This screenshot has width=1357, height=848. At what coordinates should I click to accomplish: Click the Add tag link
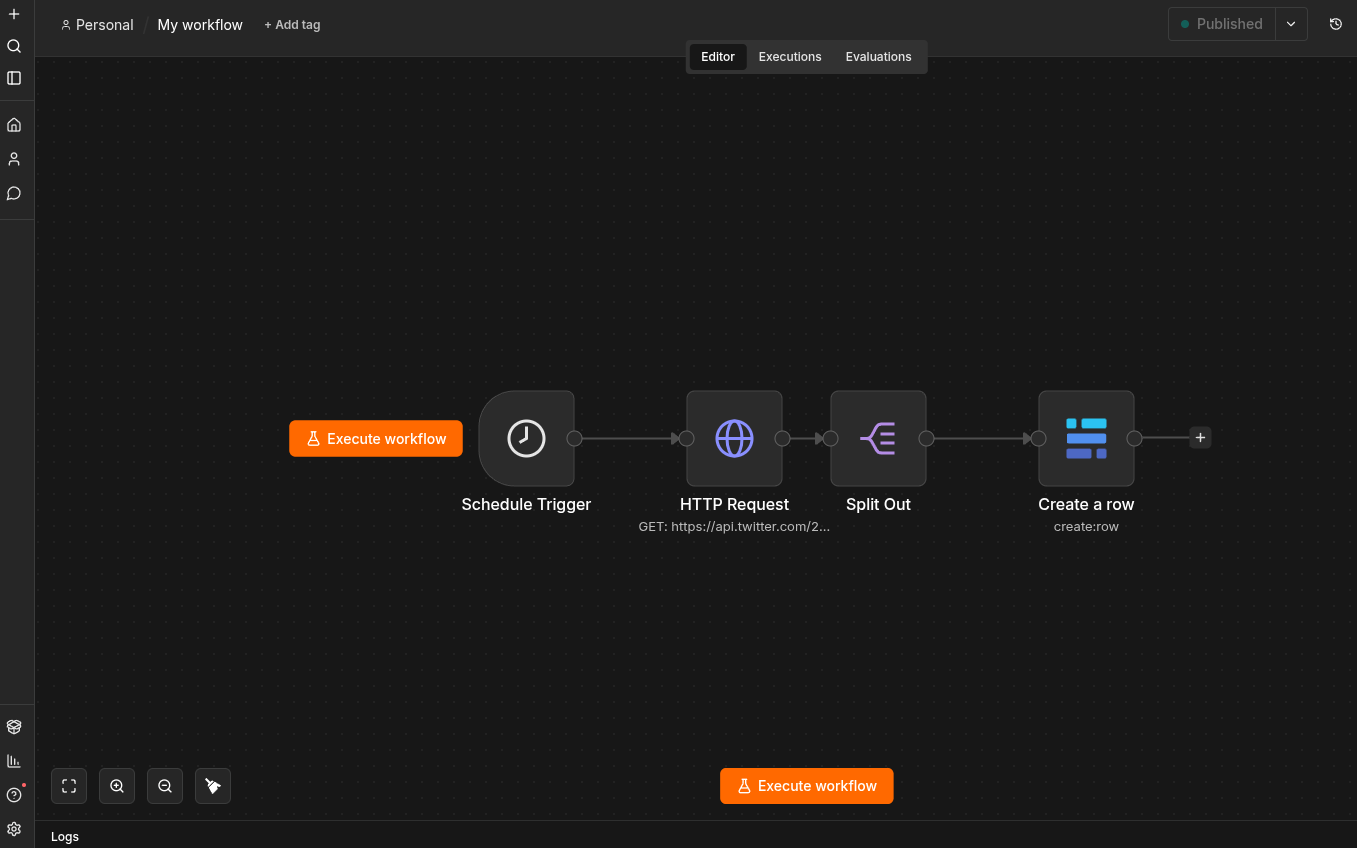(292, 25)
